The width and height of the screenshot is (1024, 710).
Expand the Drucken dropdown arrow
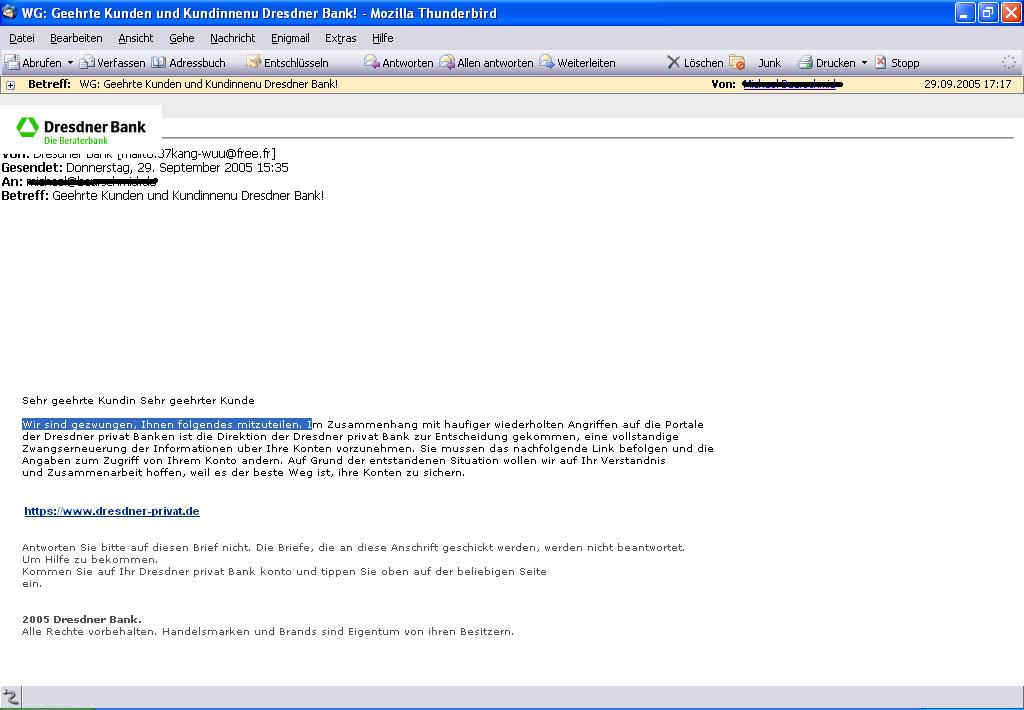[x=864, y=63]
